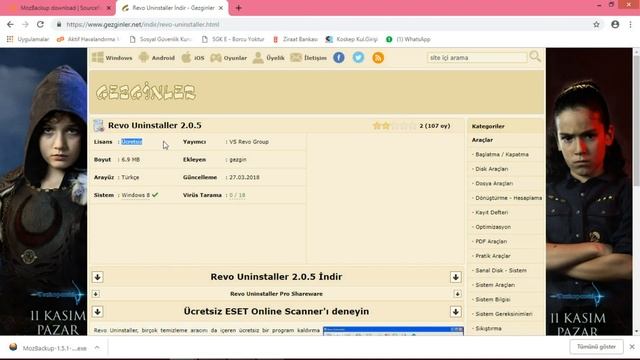Reload the current page
Screen dimensions: 640x360
click(x=40, y=24)
